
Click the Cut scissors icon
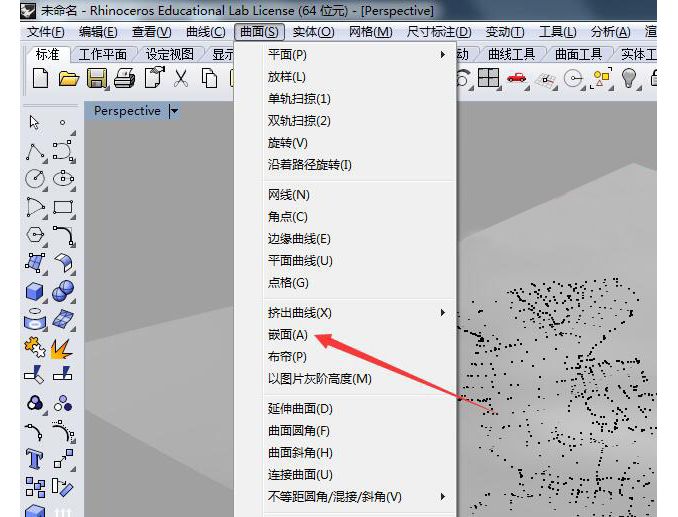pyautogui.click(x=181, y=79)
